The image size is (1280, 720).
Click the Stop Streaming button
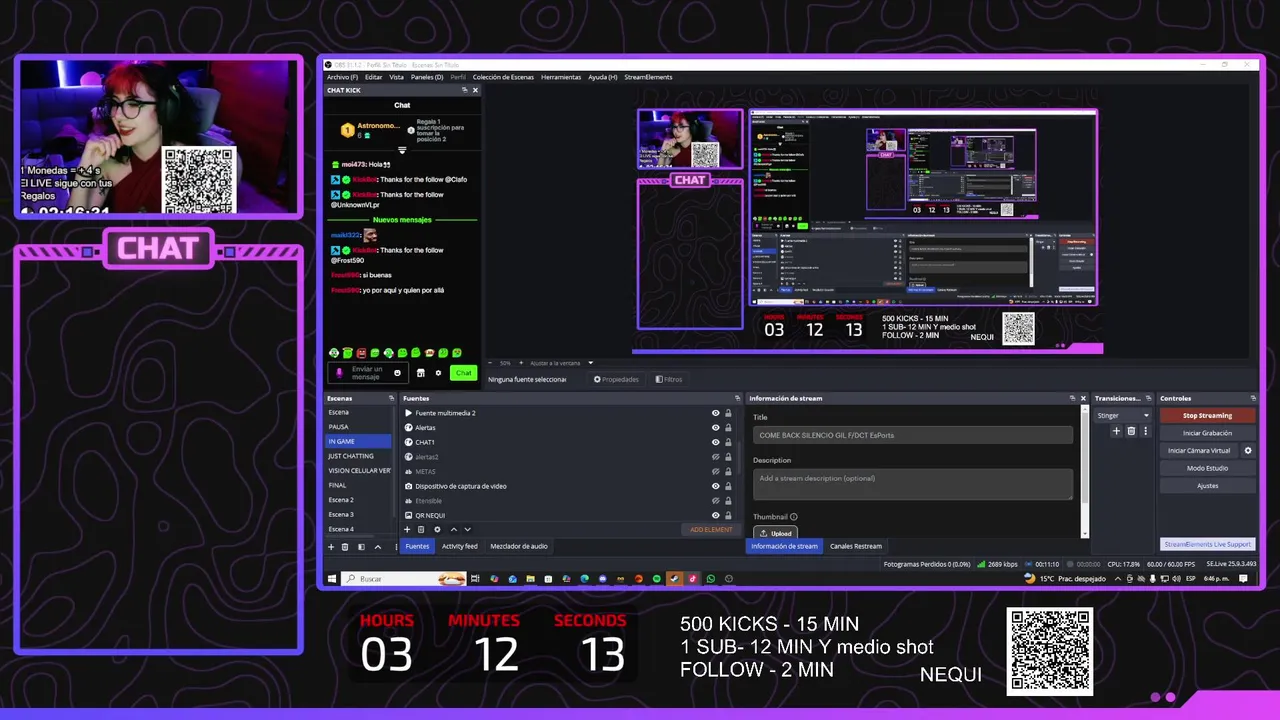(x=1207, y=415)
